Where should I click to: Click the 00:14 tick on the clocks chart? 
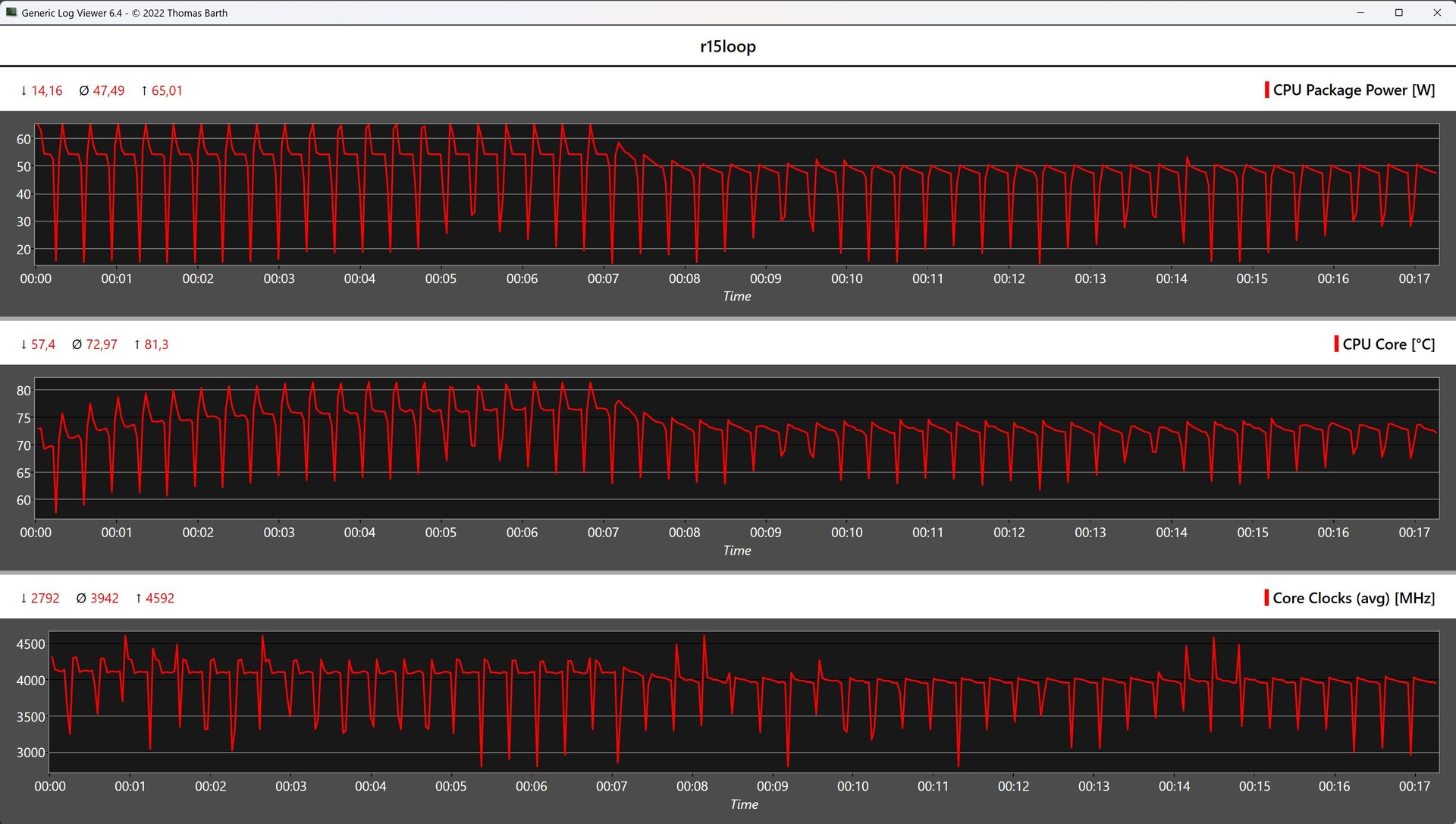point(1174,786)
